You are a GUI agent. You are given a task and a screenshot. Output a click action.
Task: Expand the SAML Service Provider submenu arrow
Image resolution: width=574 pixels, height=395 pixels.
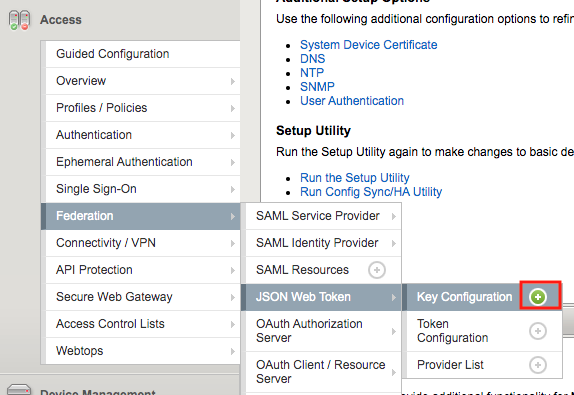394,216
